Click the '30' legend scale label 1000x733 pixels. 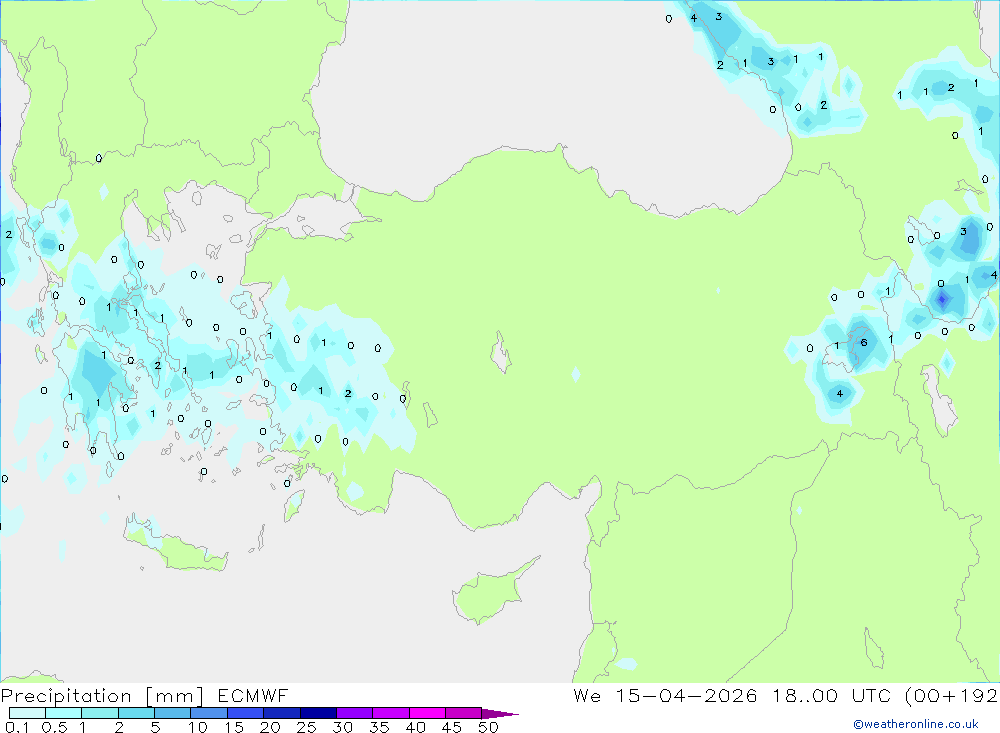342,727
